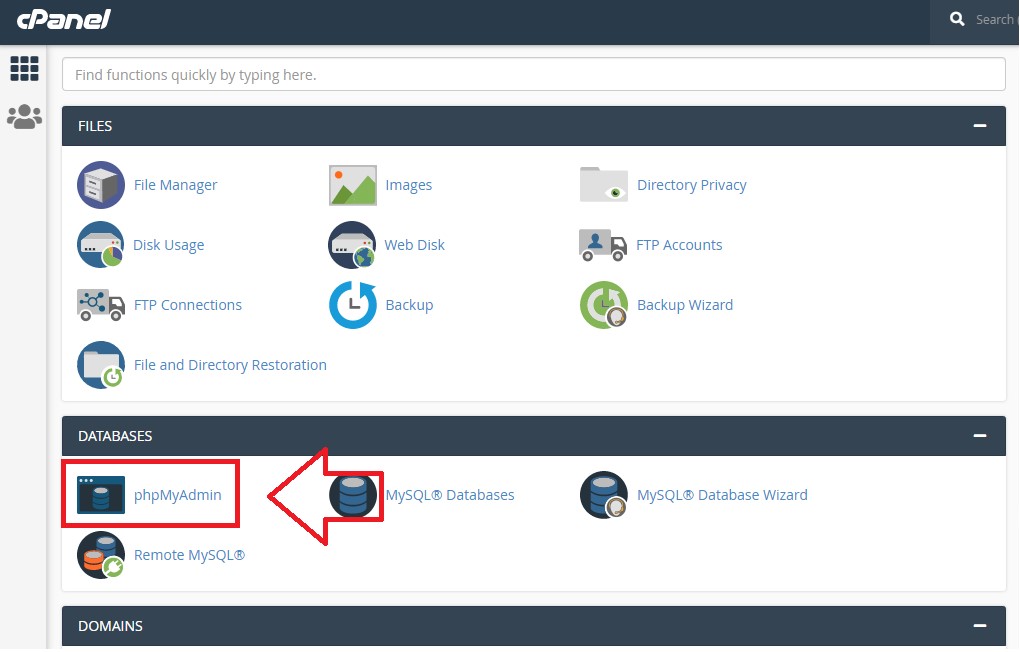Screen dimensions: 1020x652
Task: Open the home grid icon in sidebar
Action: click(25, 68)
